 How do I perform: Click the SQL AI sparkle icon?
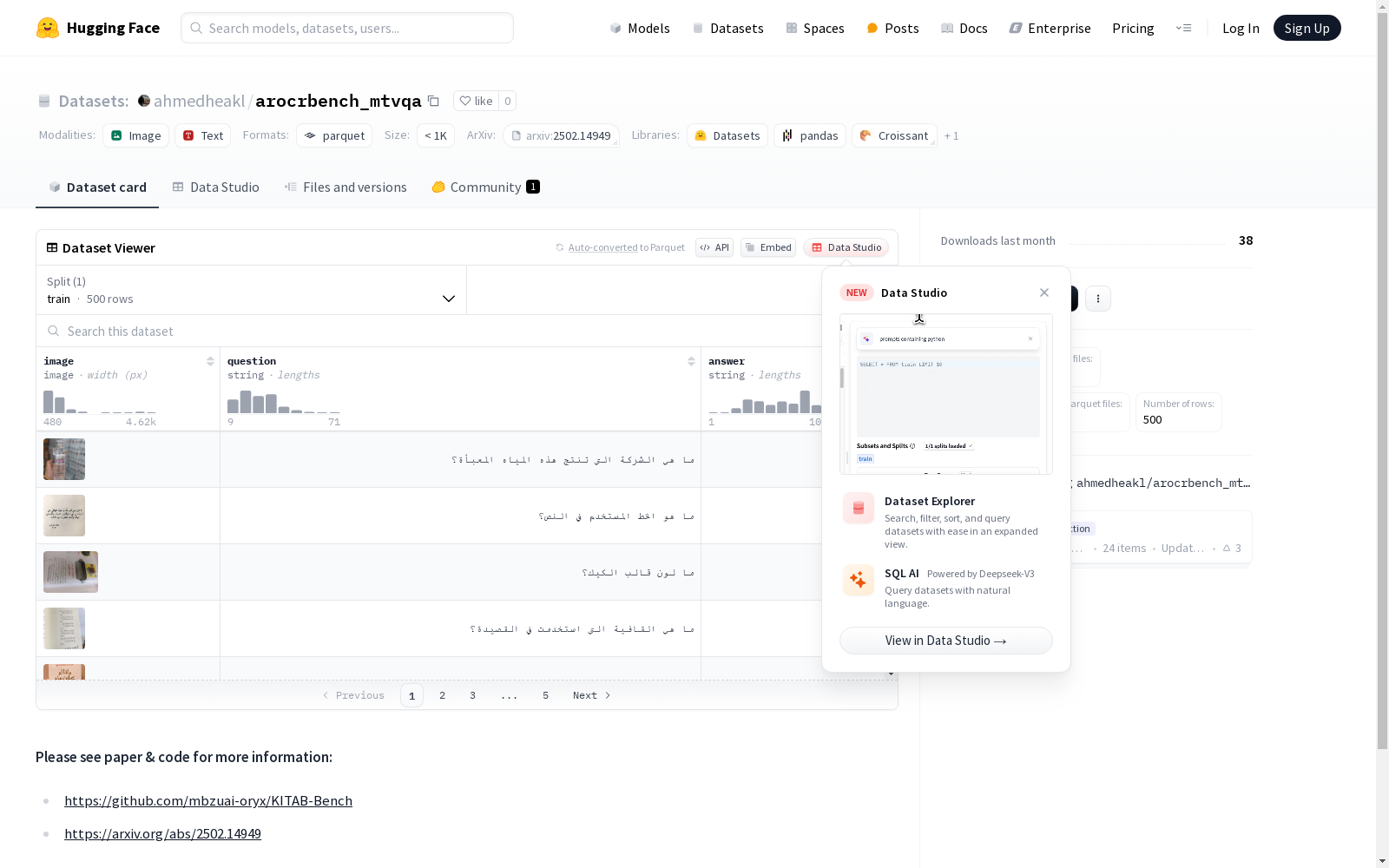859,580
